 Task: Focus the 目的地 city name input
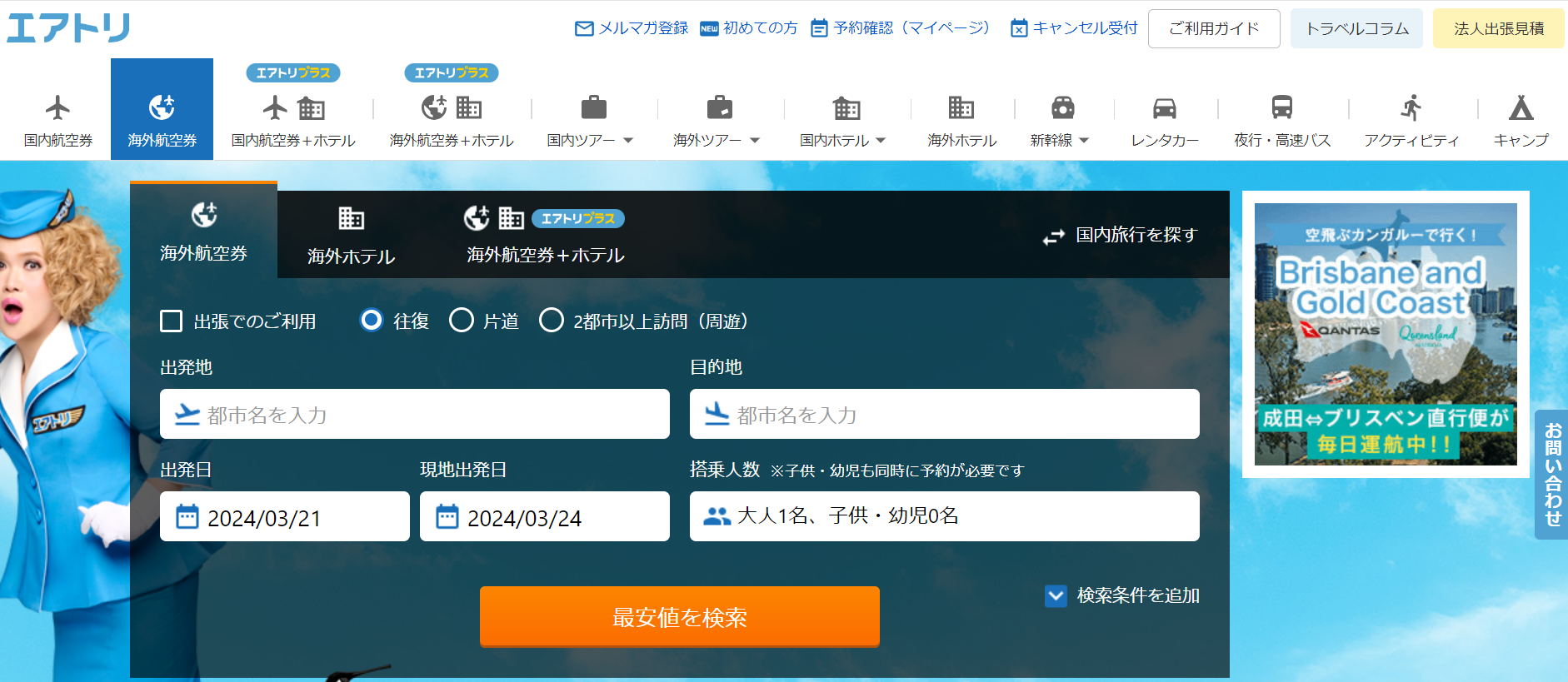945,414
